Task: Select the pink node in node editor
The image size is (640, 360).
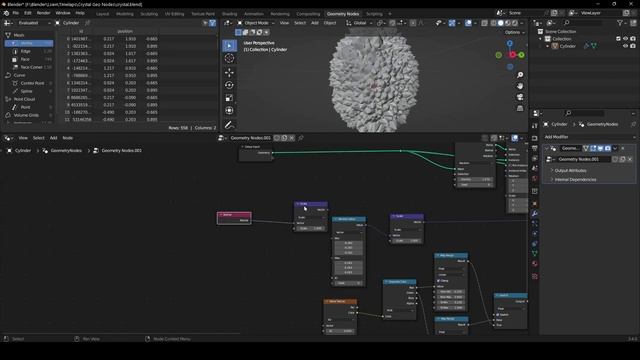Action: [x=234, y=218]
